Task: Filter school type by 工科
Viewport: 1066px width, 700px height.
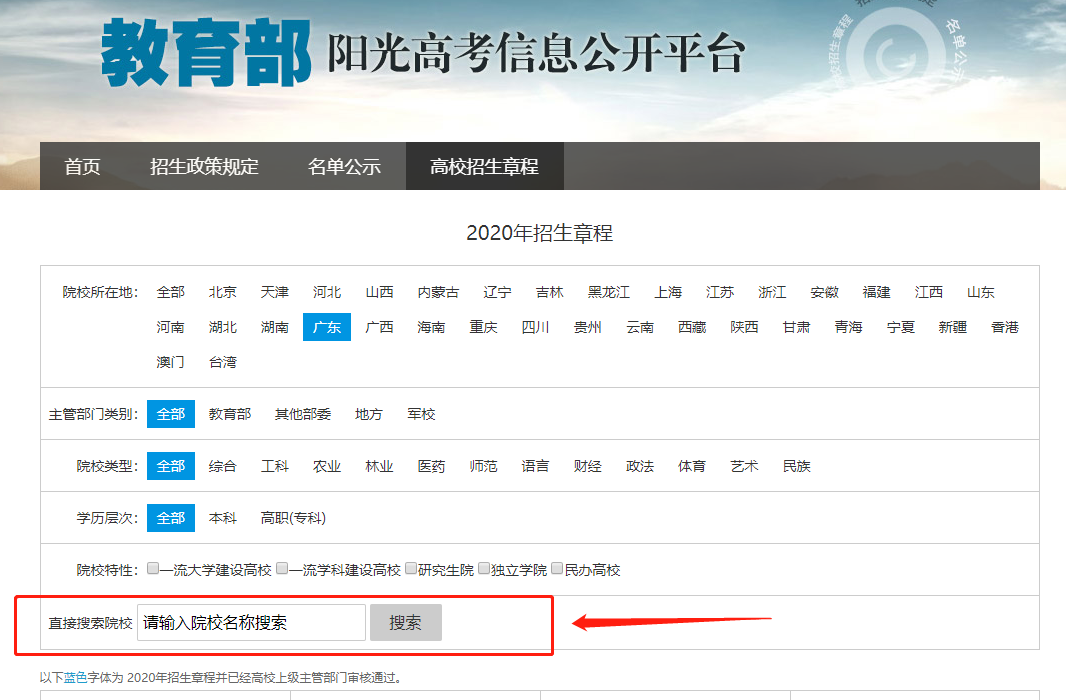Action: [x=275, y=466]
